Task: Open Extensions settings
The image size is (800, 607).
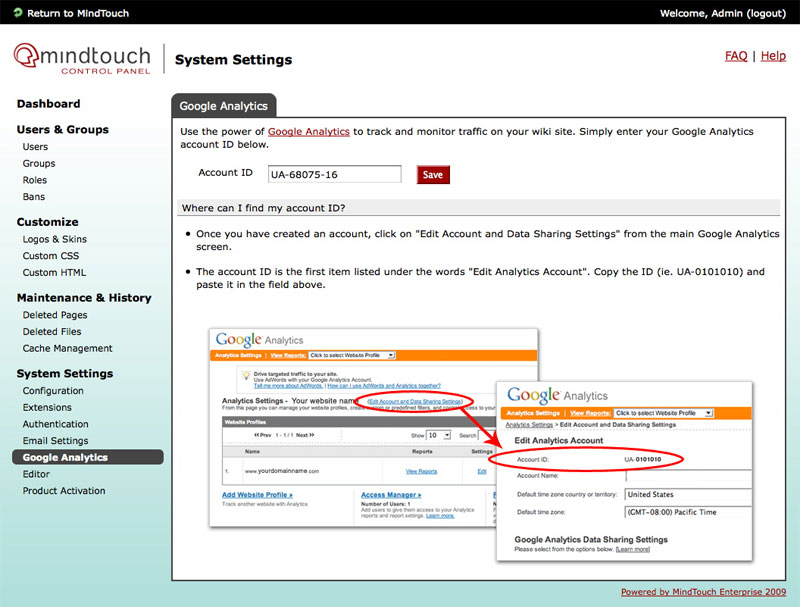Action: [47, 408]
